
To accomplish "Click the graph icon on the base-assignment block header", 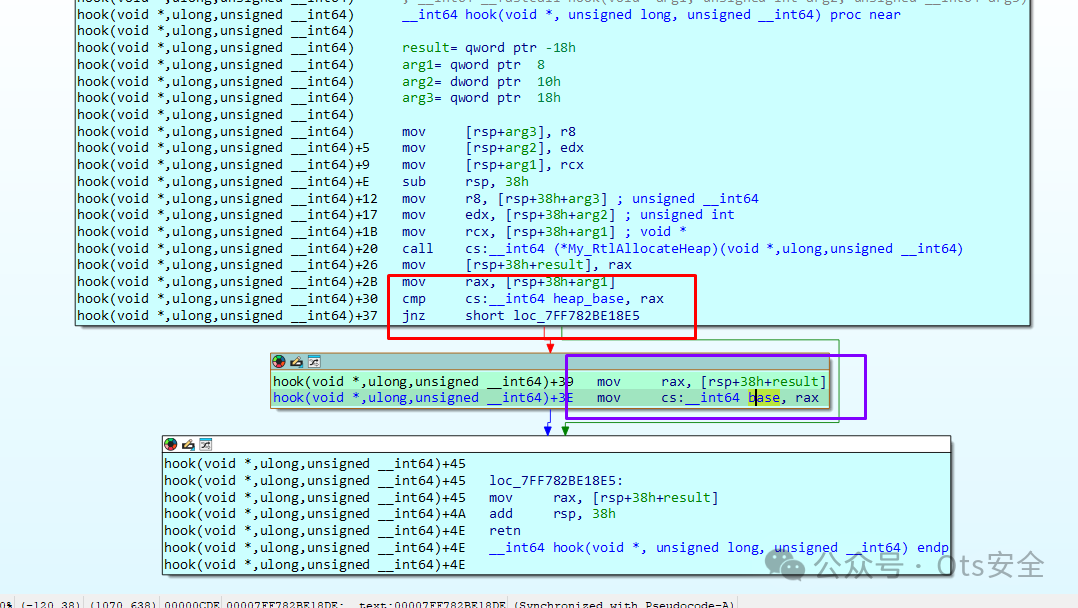I will (314, 362).
